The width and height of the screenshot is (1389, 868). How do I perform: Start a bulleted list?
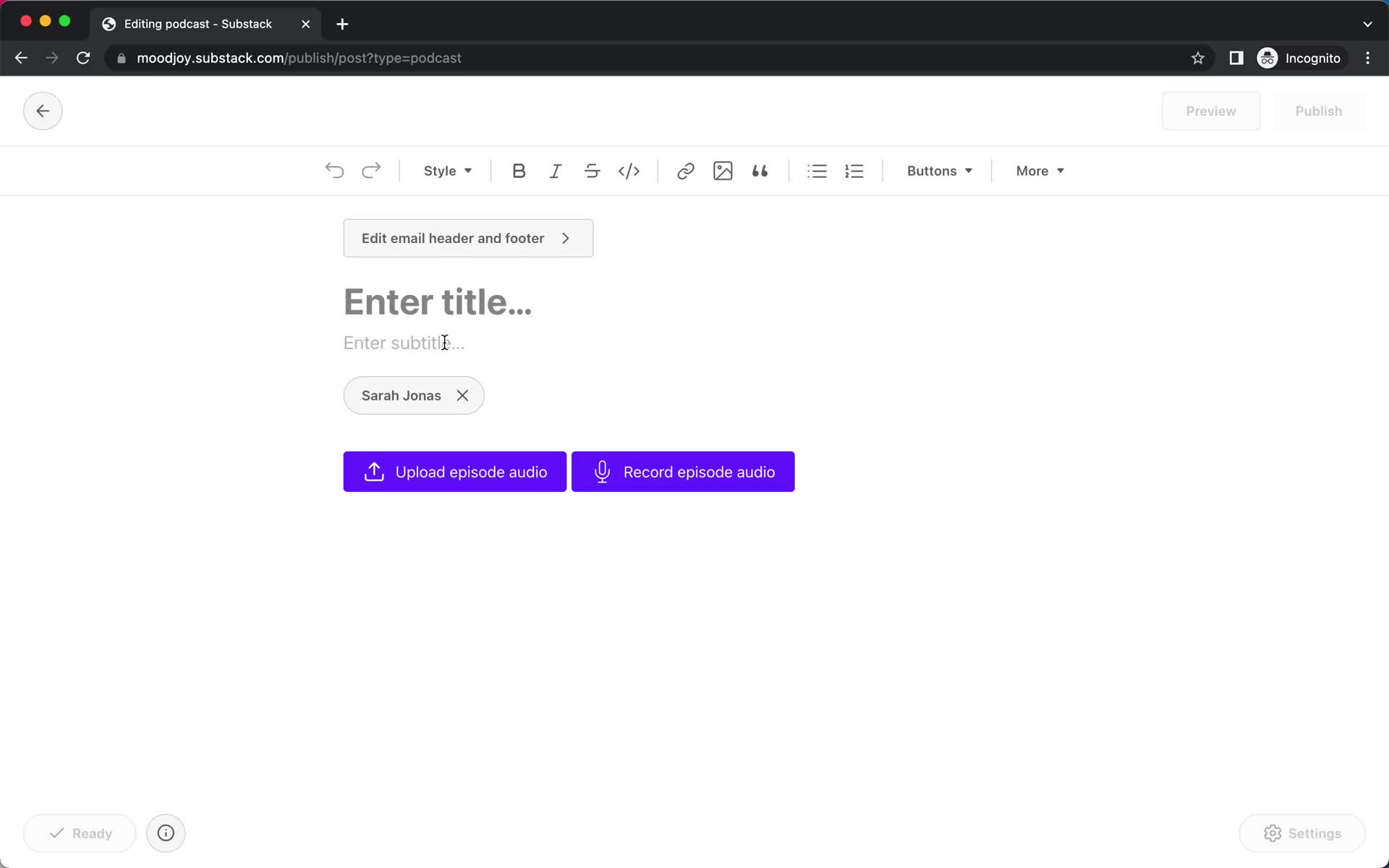817,171
